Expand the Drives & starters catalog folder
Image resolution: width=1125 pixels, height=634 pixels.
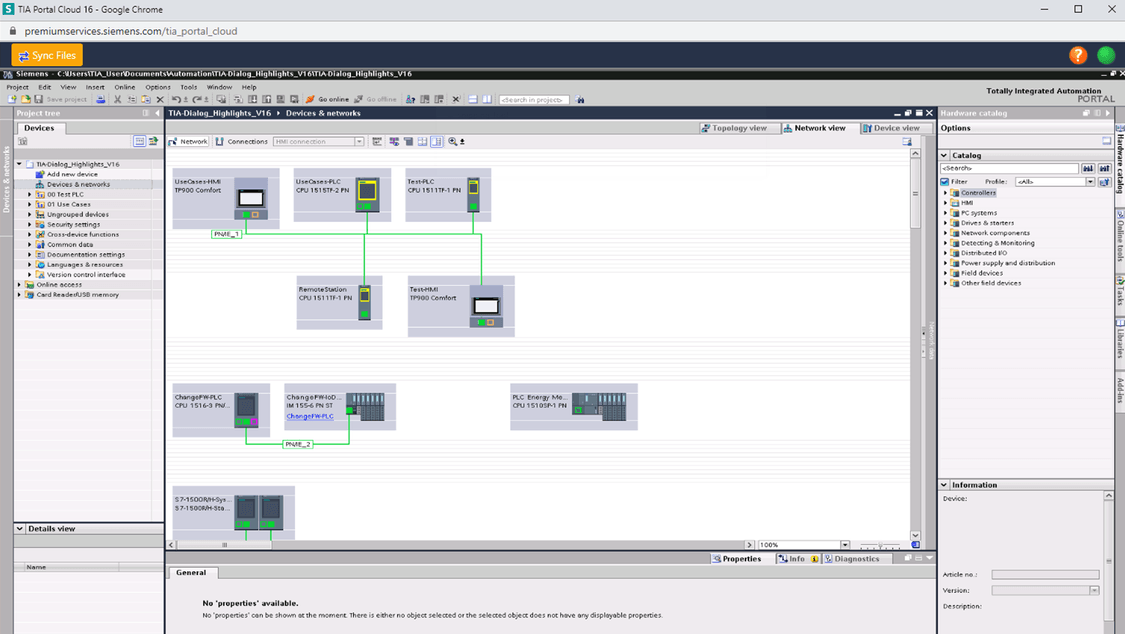click(946, 223)
